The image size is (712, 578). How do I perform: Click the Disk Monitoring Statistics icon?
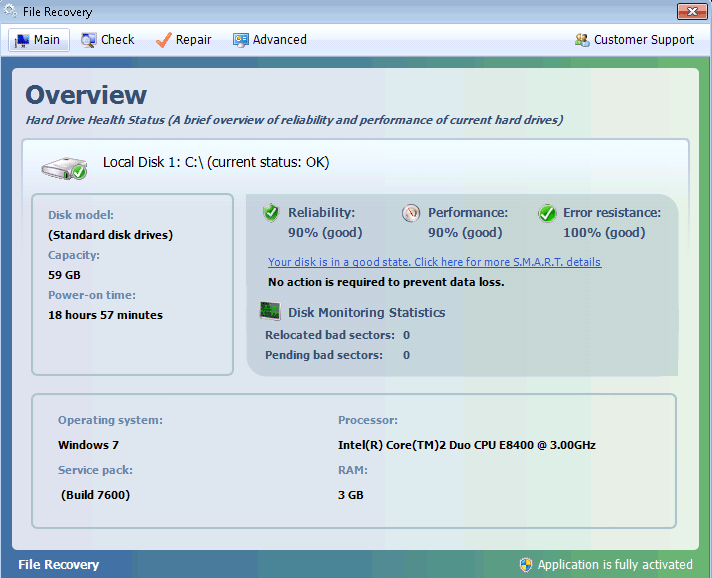click(270, 312)
